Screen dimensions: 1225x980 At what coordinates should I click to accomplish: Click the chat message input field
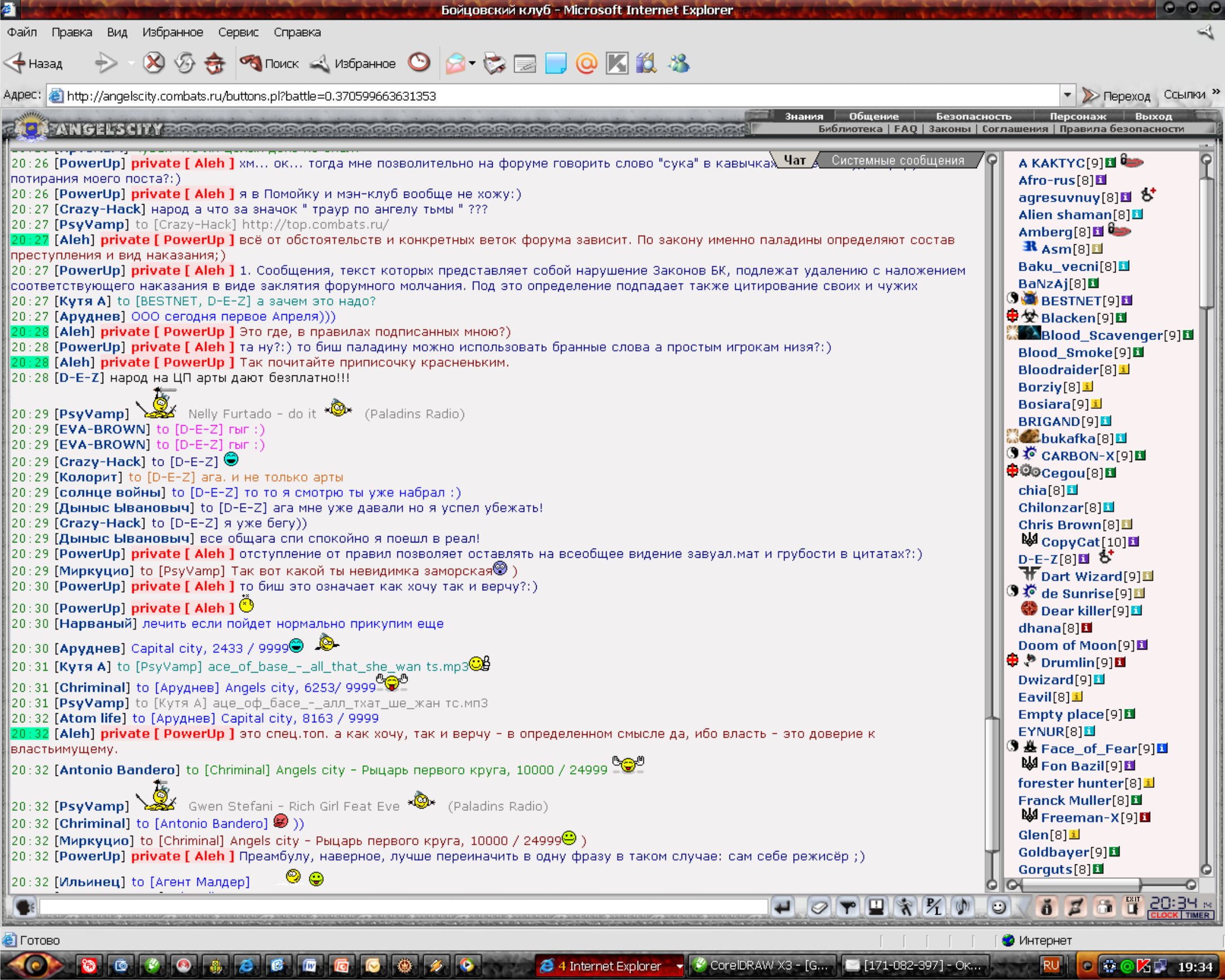pyautogui.click(x=404, y=906)
